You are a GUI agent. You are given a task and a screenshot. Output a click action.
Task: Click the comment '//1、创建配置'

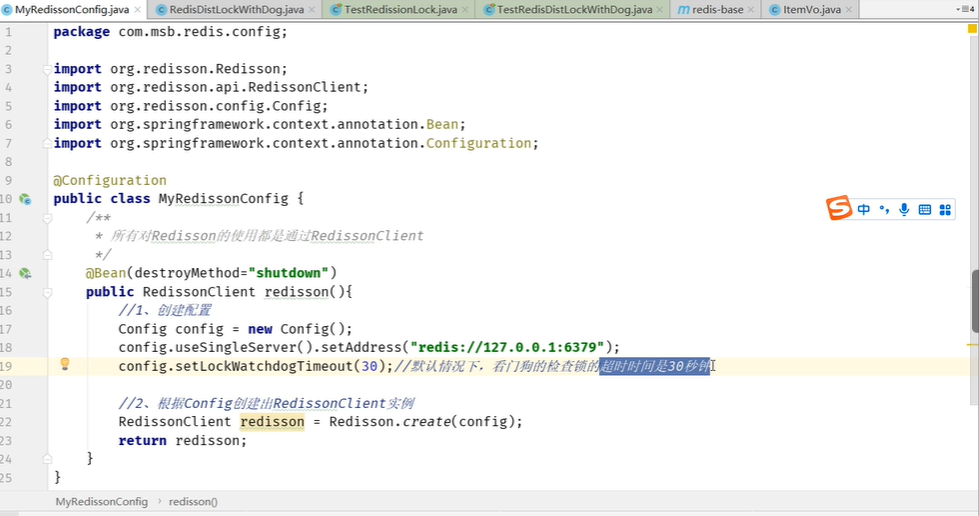[x=165, y=310]
